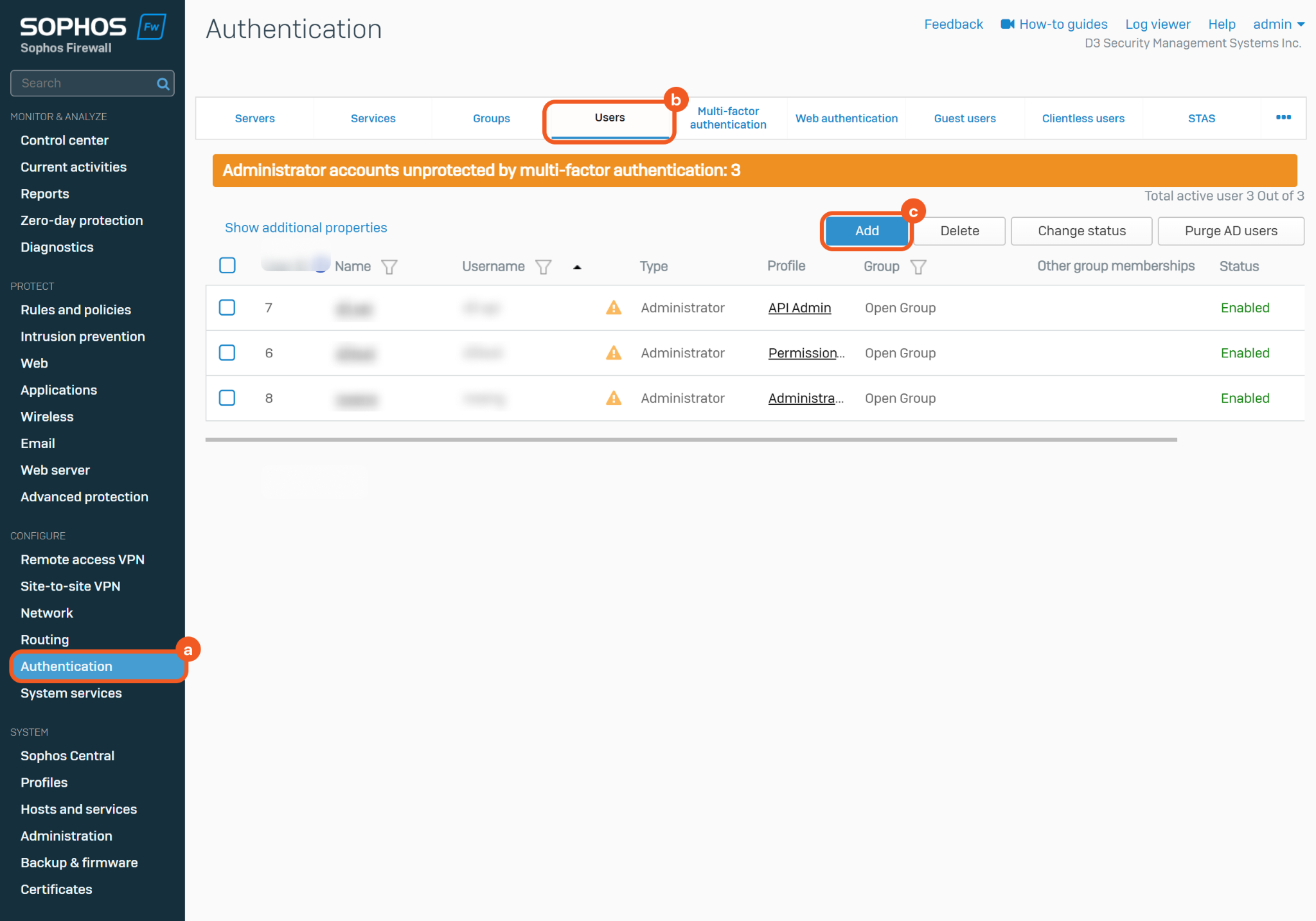Expand Show additional properties
Screen dimensions: 1316x921
[x=306, y=228]
